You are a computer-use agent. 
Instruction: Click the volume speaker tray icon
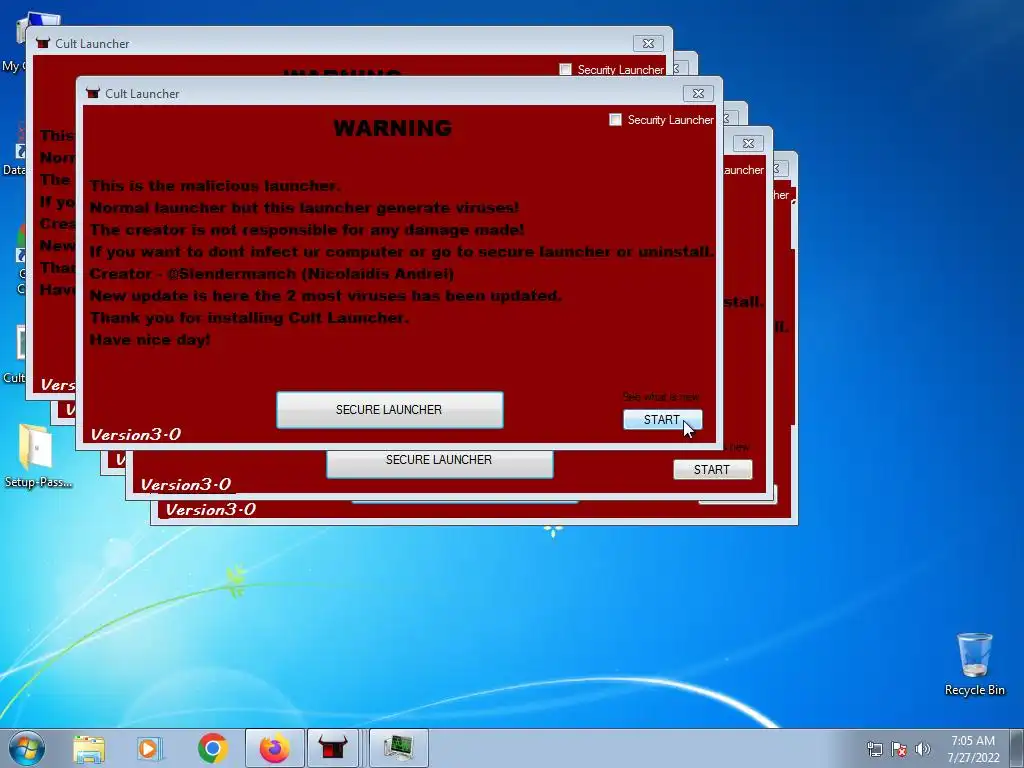point(922,749)
